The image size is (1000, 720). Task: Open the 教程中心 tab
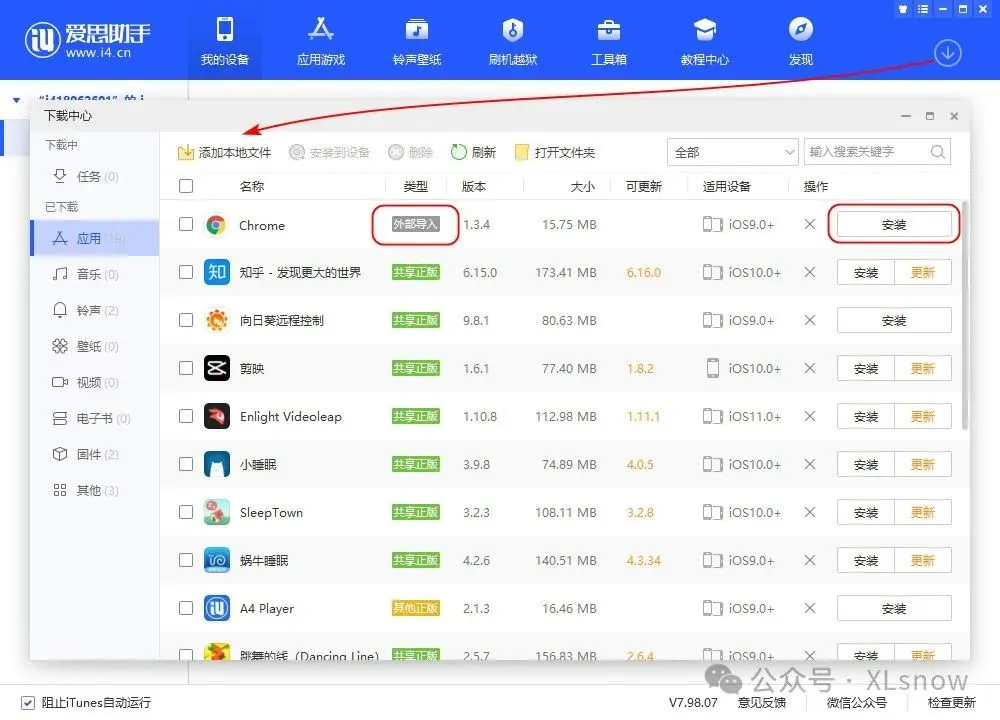[705, 41]
